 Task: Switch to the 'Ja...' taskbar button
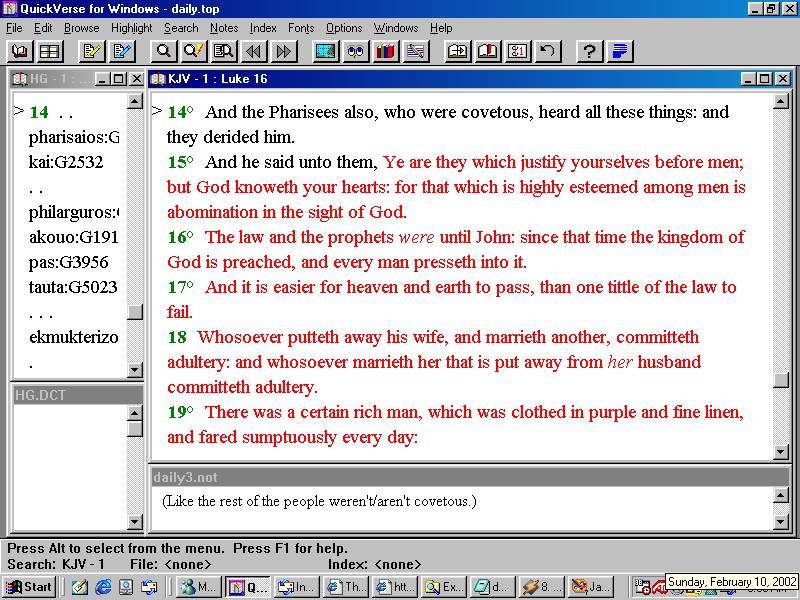pyautogui.click(x=591, y=587)
